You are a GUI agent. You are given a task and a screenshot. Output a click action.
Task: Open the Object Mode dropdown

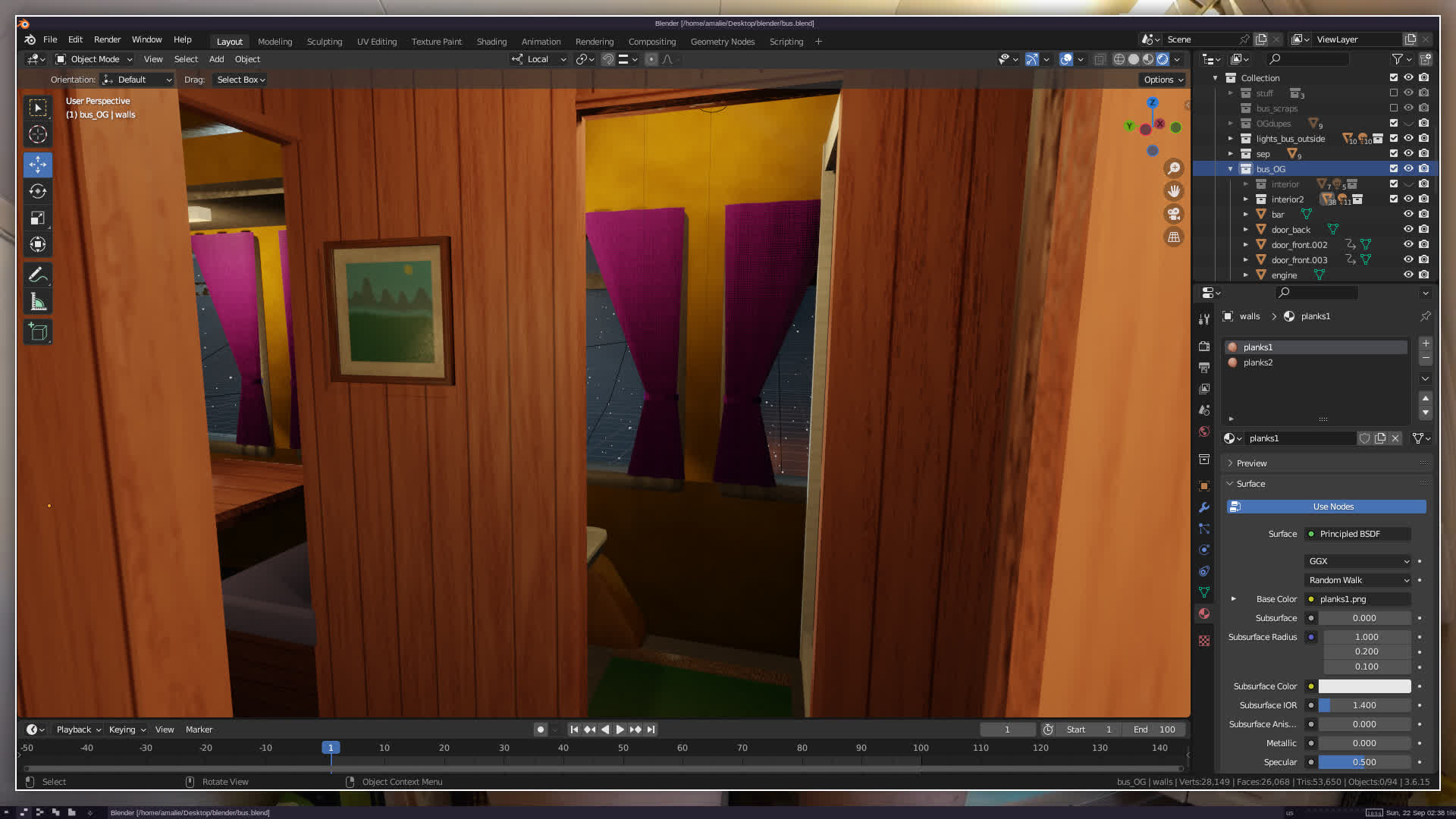coord(94,59)
